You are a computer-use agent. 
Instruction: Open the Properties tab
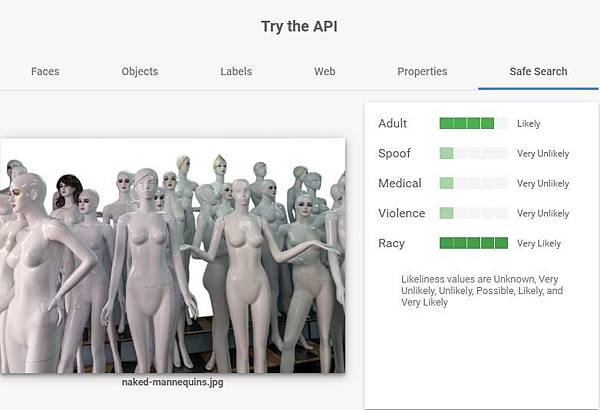pyautogui.click(x=422, y=72)
